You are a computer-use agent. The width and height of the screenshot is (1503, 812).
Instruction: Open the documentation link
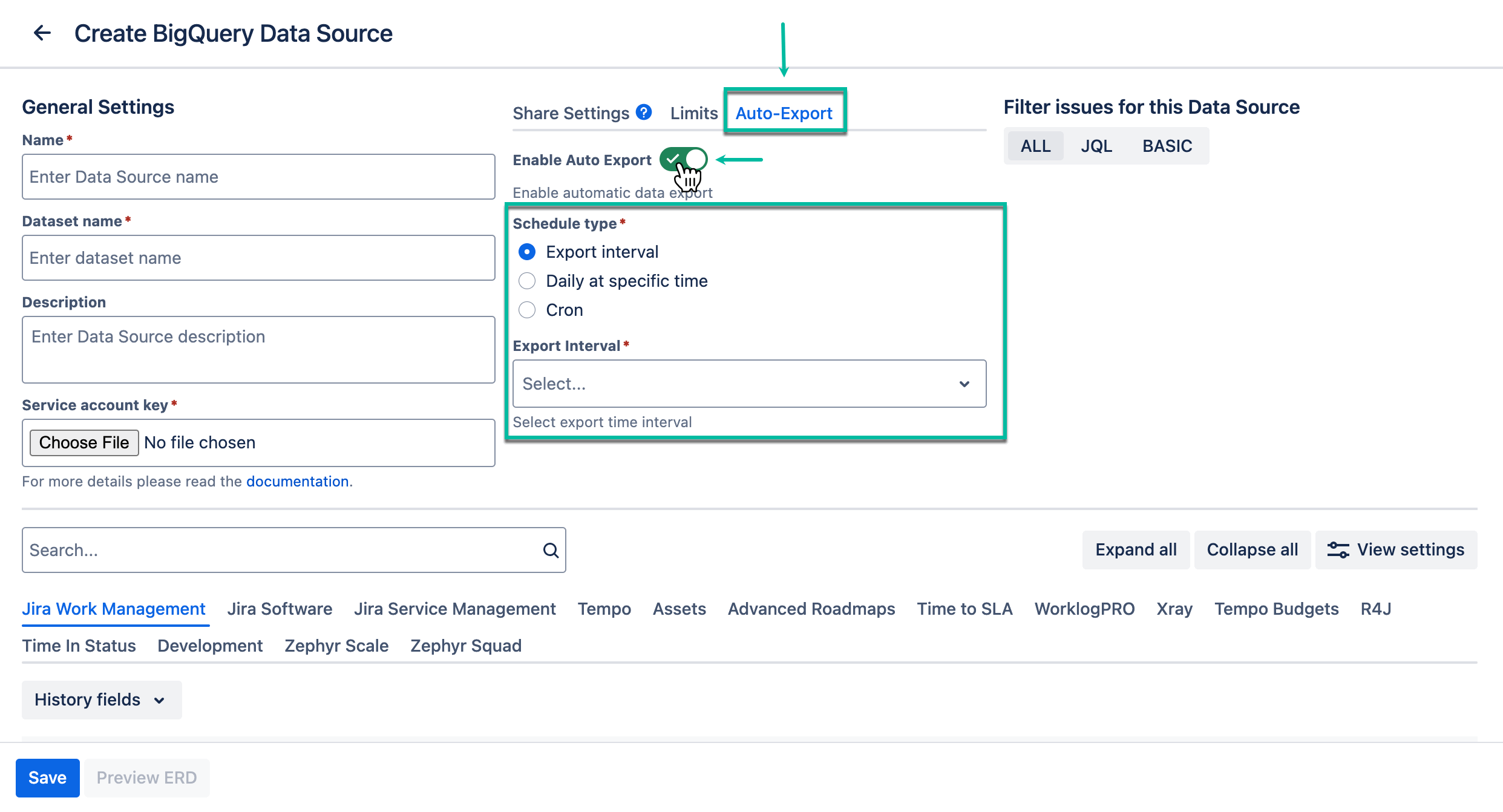297,481
